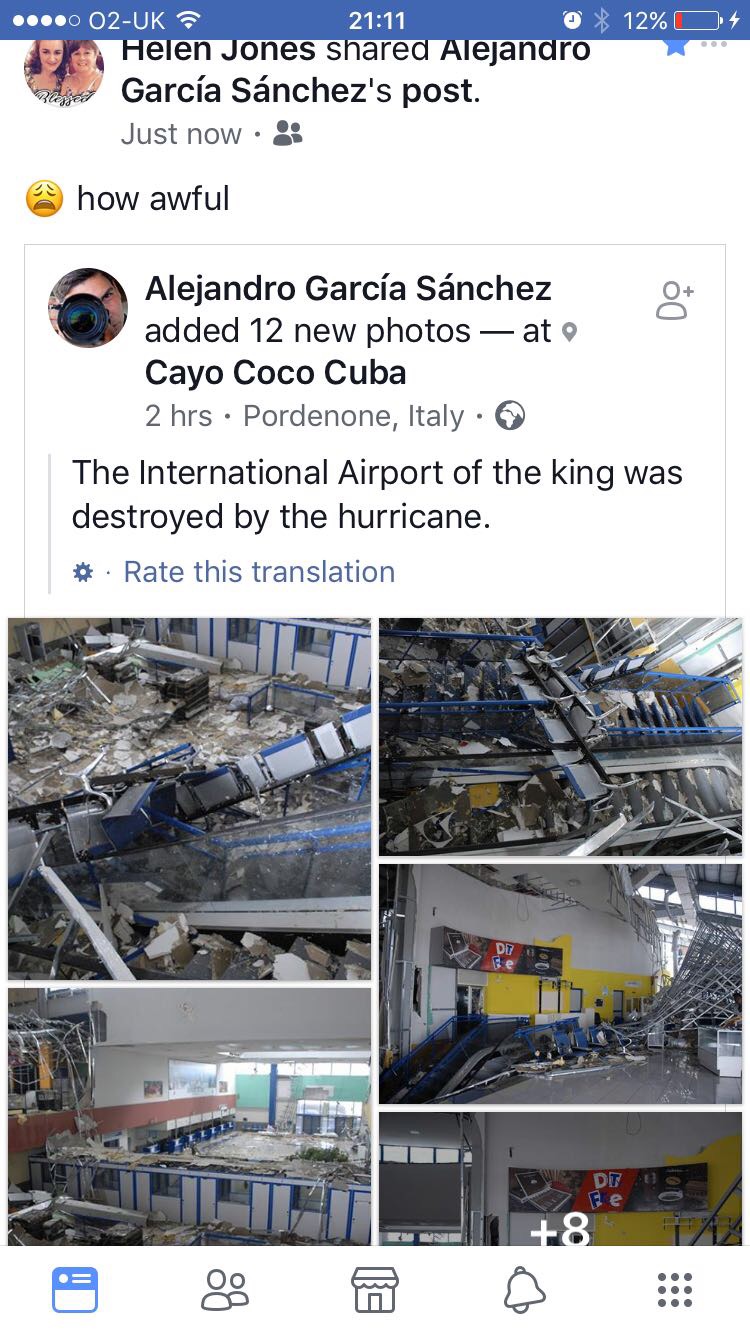Open the bottom-left terminal hall photo

coord(189,1116)
